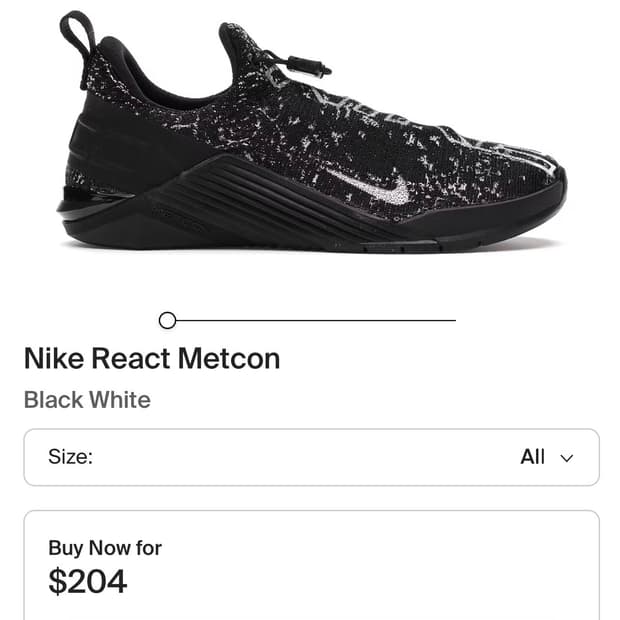Click the 'Black White' colorway text
Viewport: 620px width, 620px height.
click(87, 400)
